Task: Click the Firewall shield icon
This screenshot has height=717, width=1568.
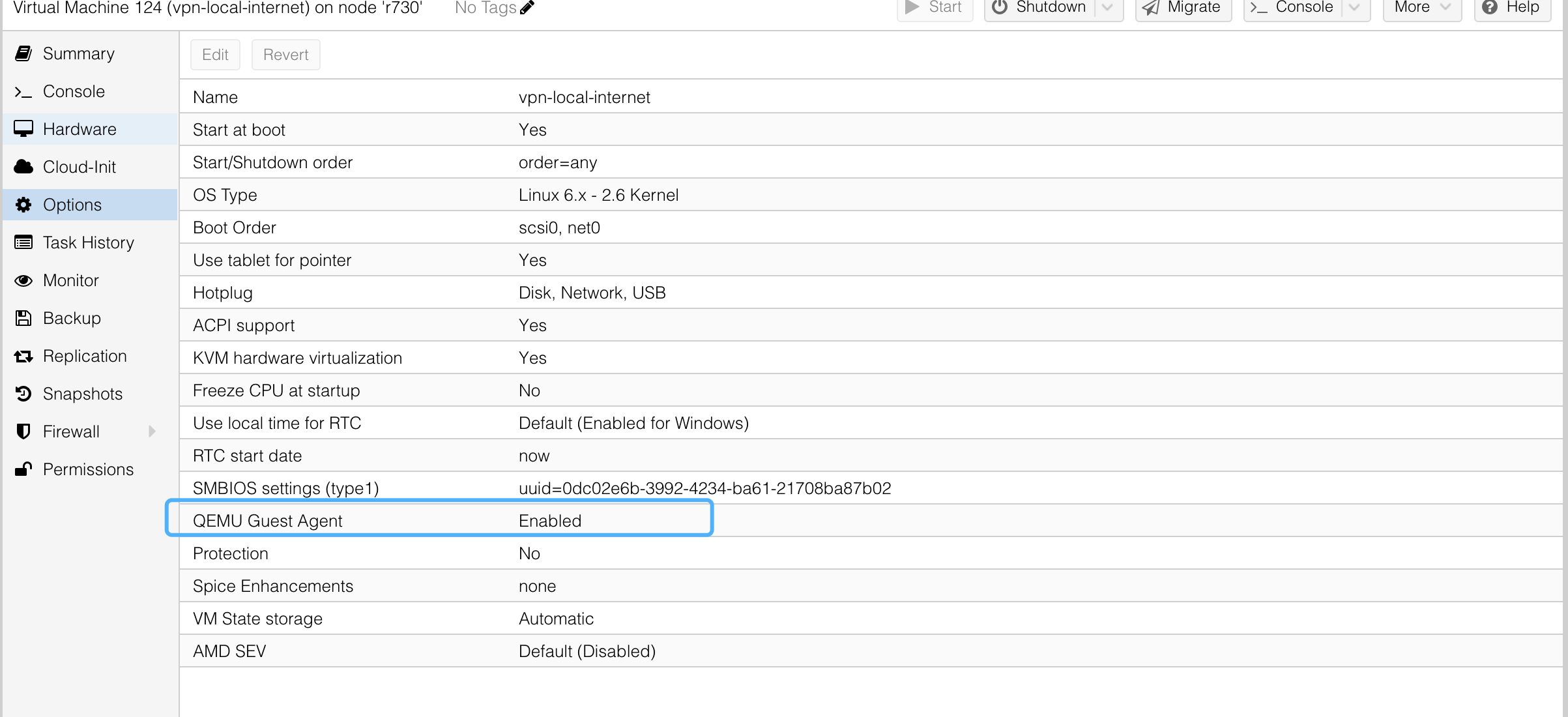Action: point(23,432)
